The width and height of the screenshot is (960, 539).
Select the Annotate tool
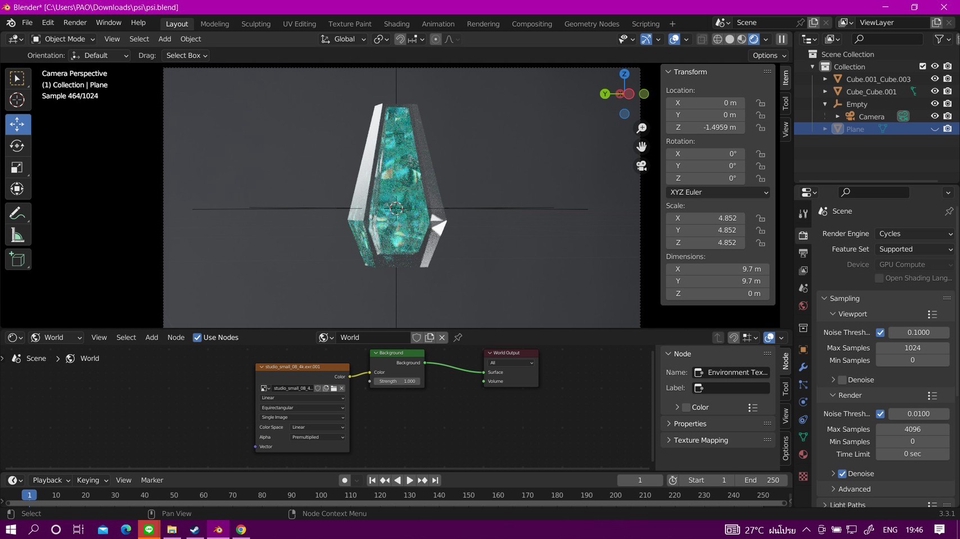17,214
